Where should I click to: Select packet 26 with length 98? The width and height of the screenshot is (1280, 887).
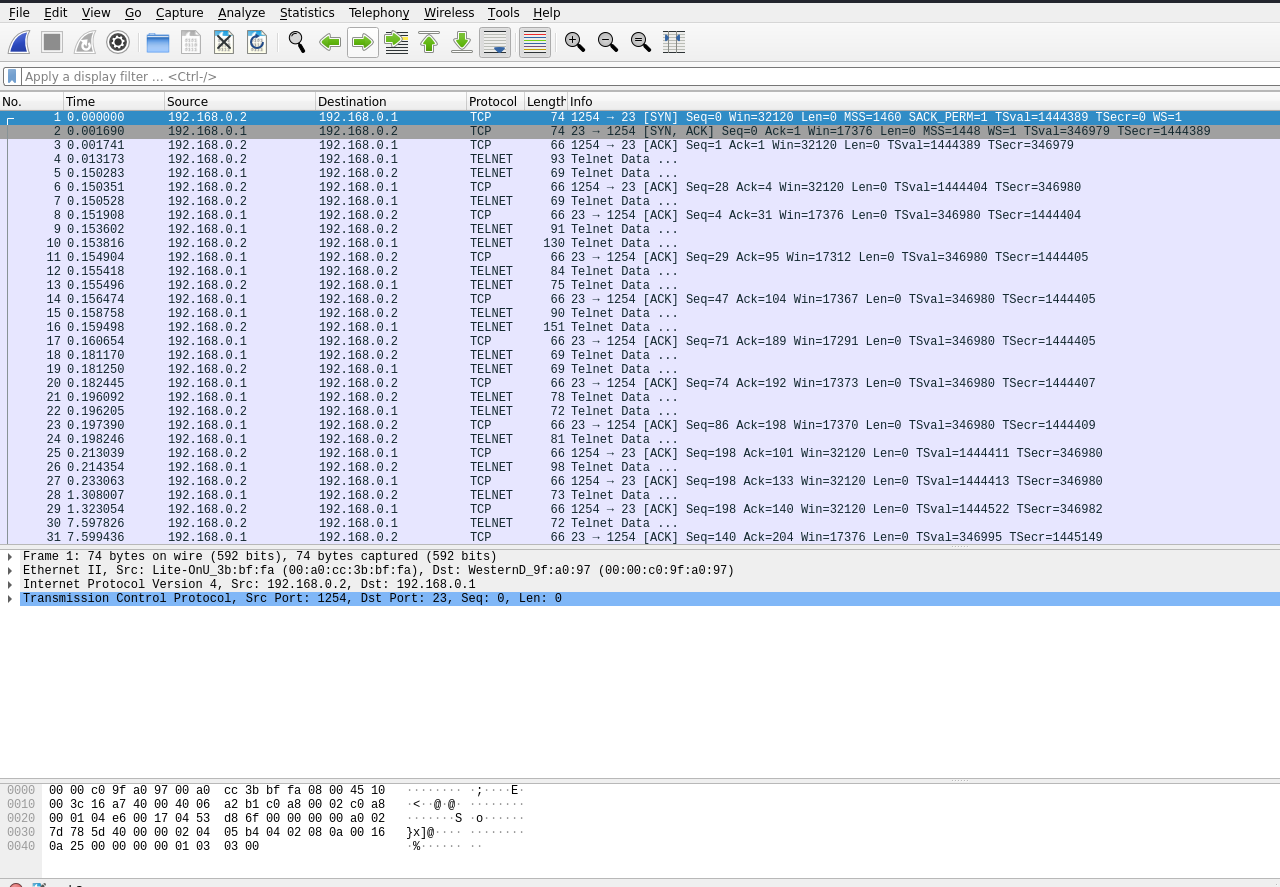[640, 468]
